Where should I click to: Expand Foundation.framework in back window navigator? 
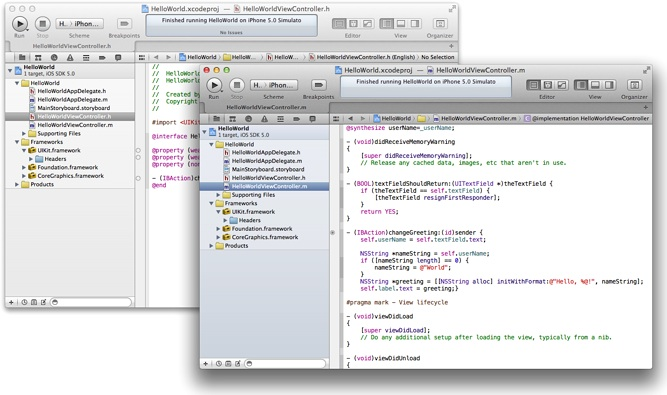tap(24, 168)
